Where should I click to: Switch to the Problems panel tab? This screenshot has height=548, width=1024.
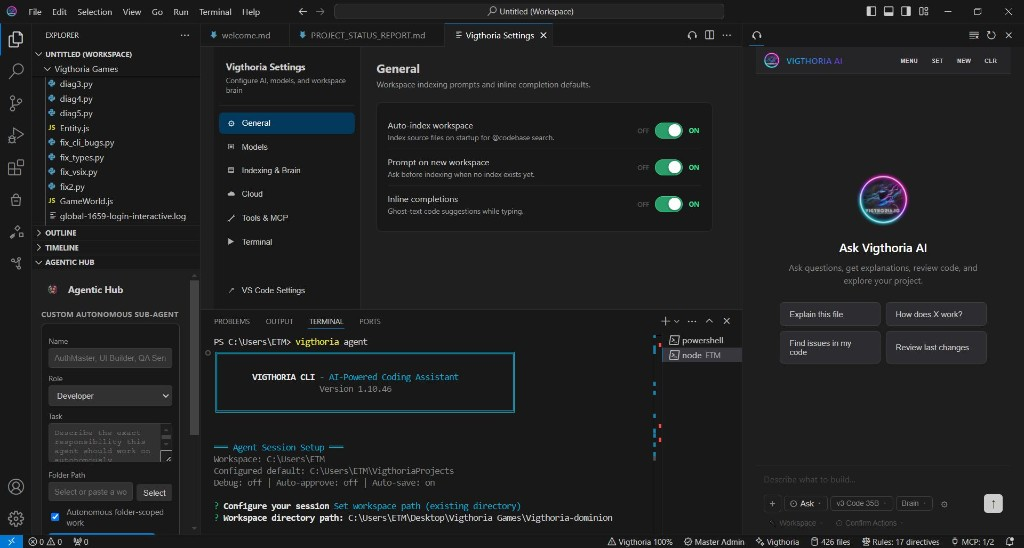tap(232, 321)
